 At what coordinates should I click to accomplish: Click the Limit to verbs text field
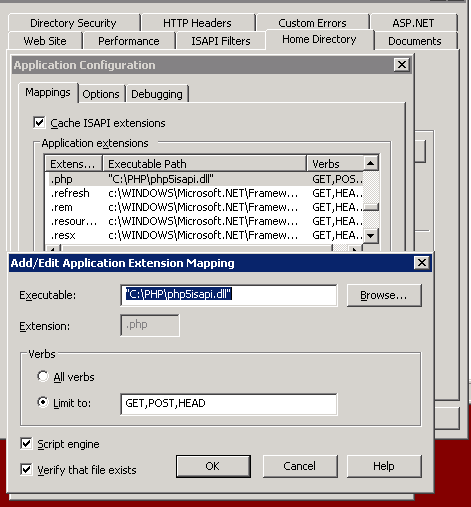[x=229, y=404]
